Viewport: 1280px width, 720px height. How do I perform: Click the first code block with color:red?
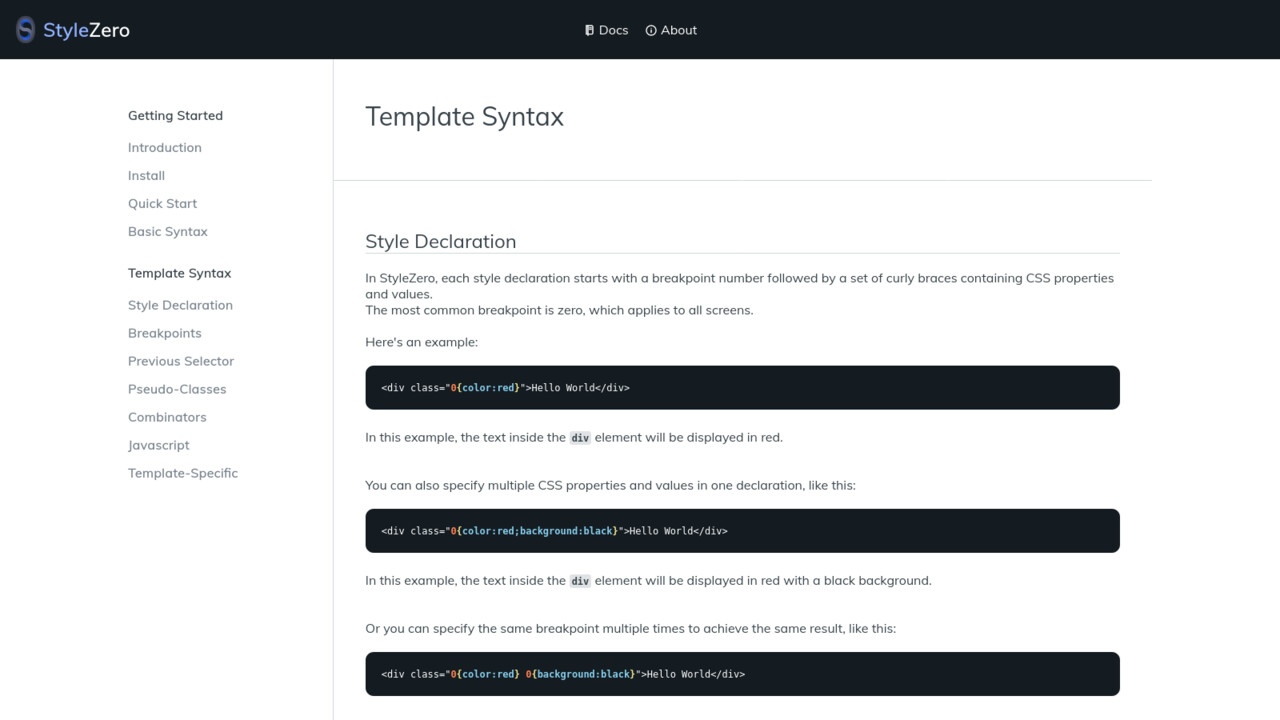pos(742,387)
